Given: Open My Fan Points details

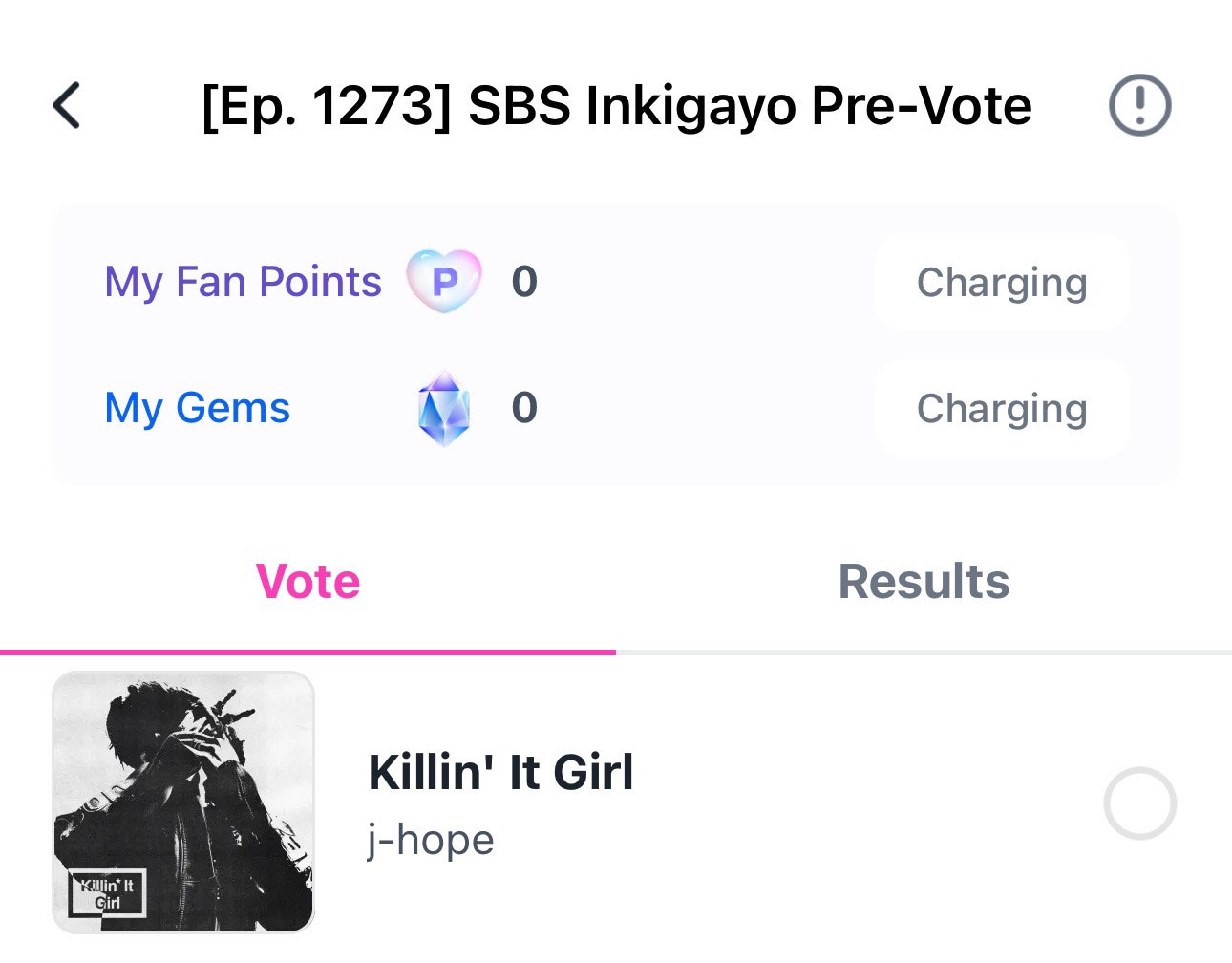Looking at the screenshot, I should pos(243,281).
